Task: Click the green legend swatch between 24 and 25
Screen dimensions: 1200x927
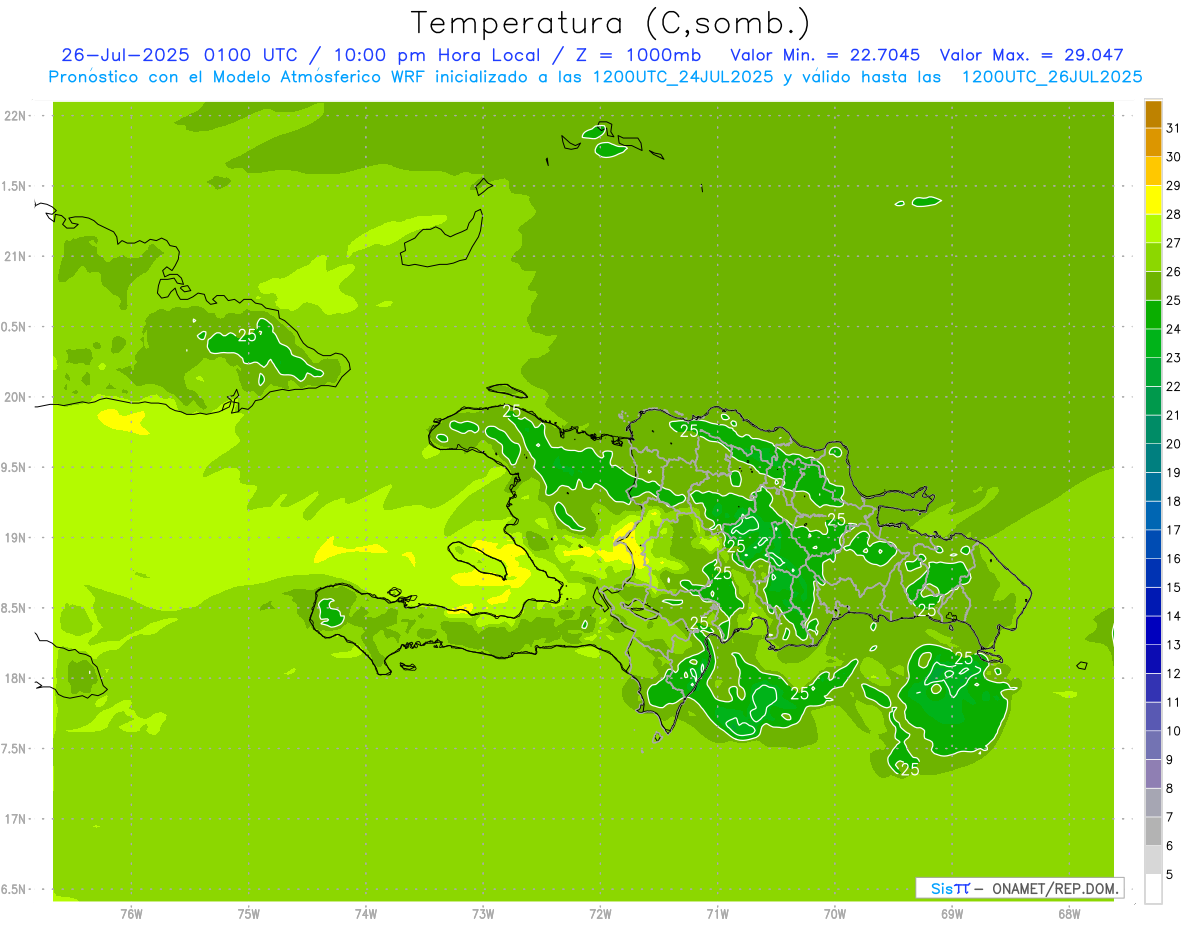Action: tap(1153, 314)
